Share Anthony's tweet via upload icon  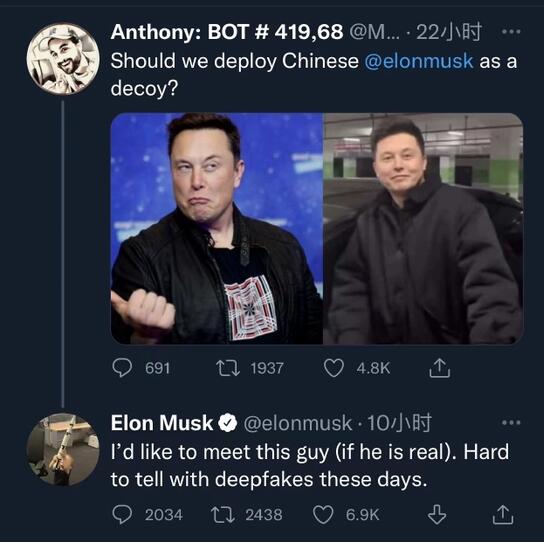439,368
